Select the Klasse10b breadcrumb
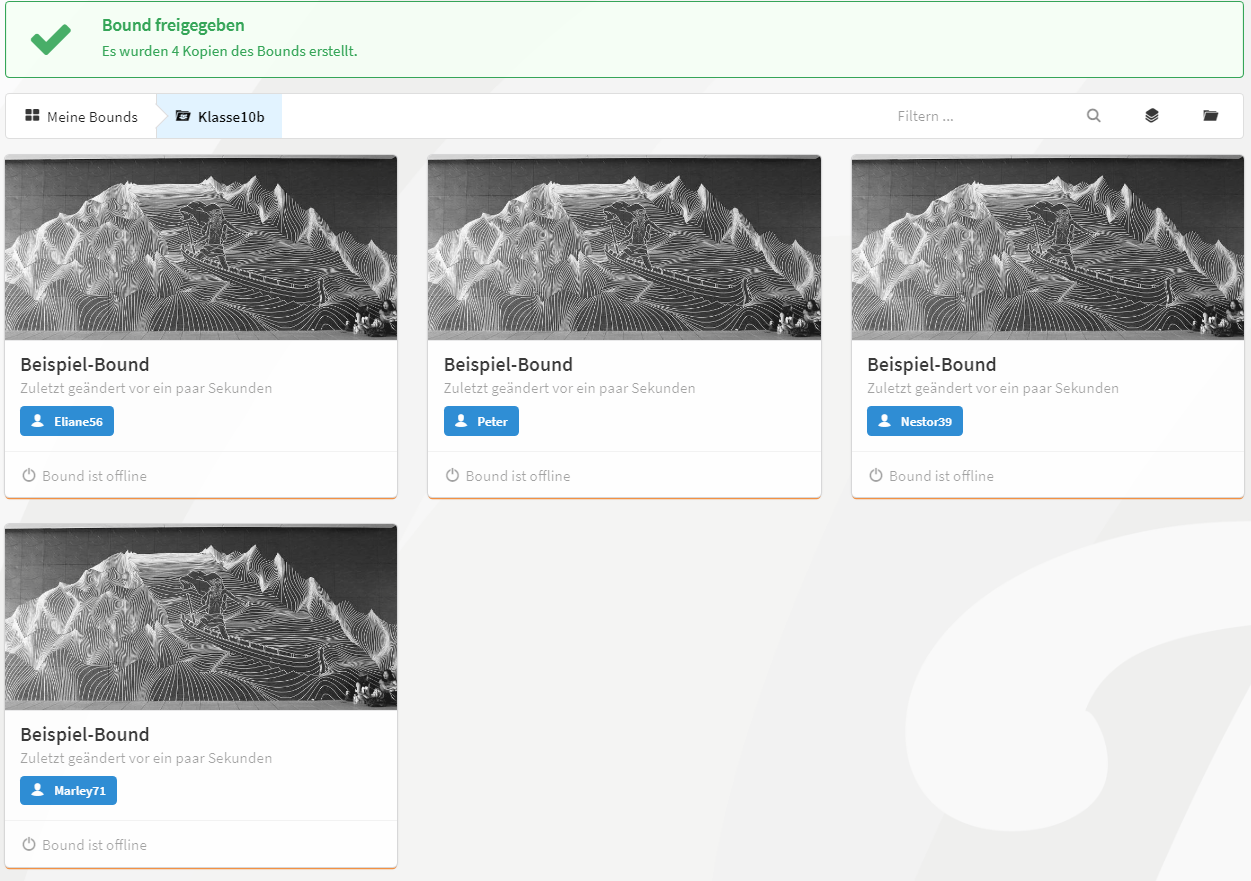The height and width of the screenshot is (881, 1251). (220, 116)
